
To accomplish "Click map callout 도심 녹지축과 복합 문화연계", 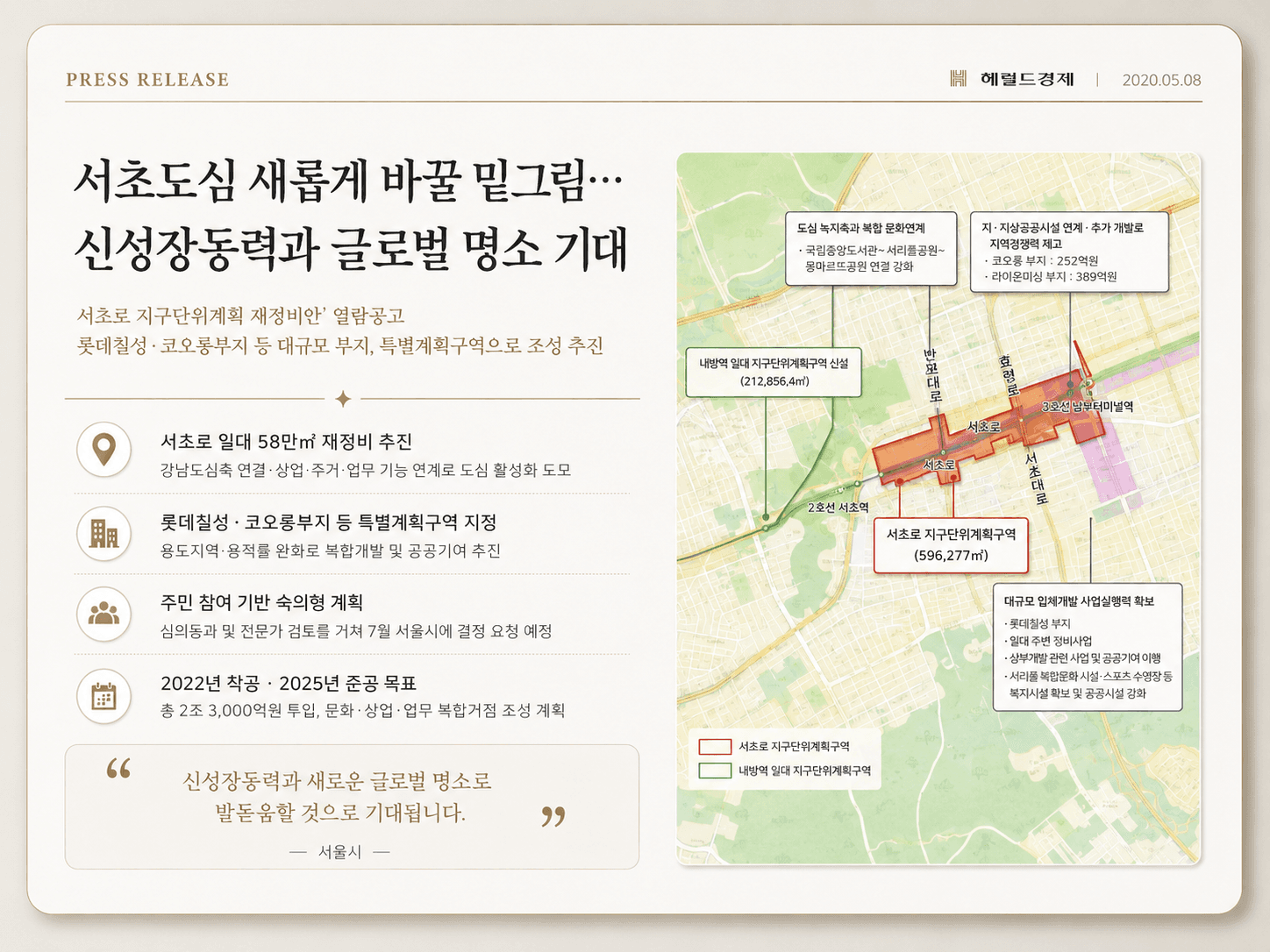I will pyautogui.click(x=871, y=248).
